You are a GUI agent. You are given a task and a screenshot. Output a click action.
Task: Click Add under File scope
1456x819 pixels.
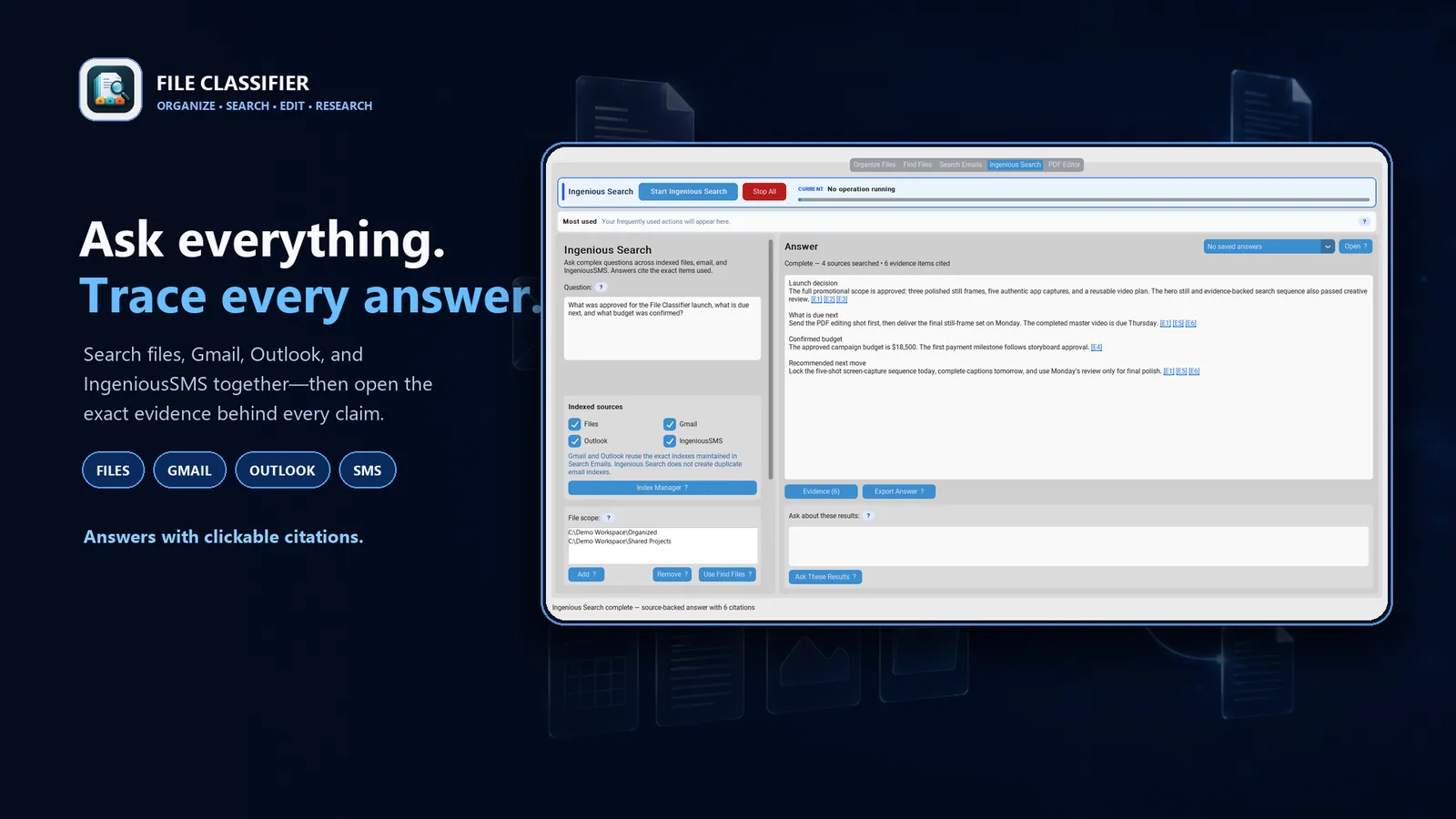(586, 574)
